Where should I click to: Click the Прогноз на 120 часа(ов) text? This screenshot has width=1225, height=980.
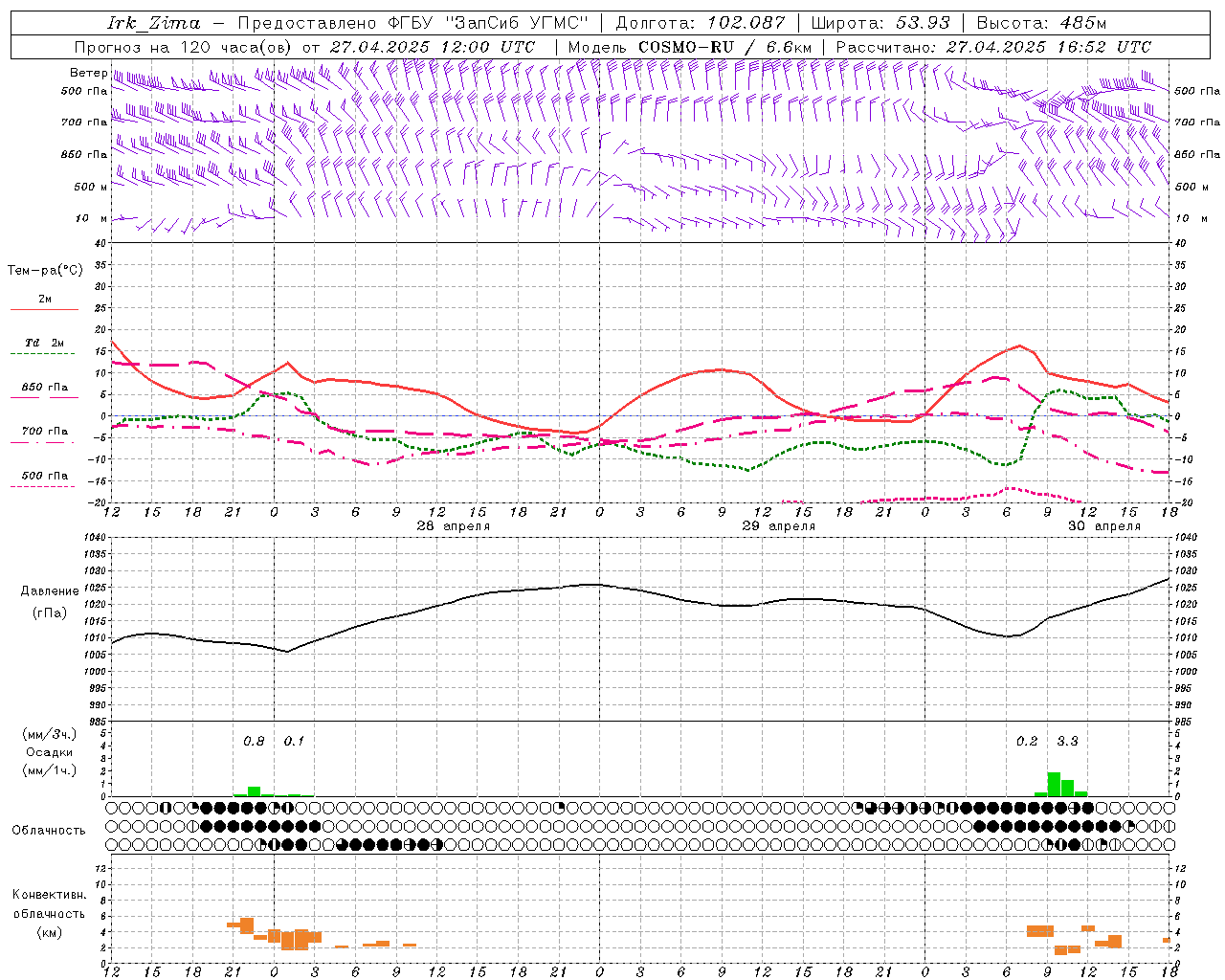[x=184, y=47]
